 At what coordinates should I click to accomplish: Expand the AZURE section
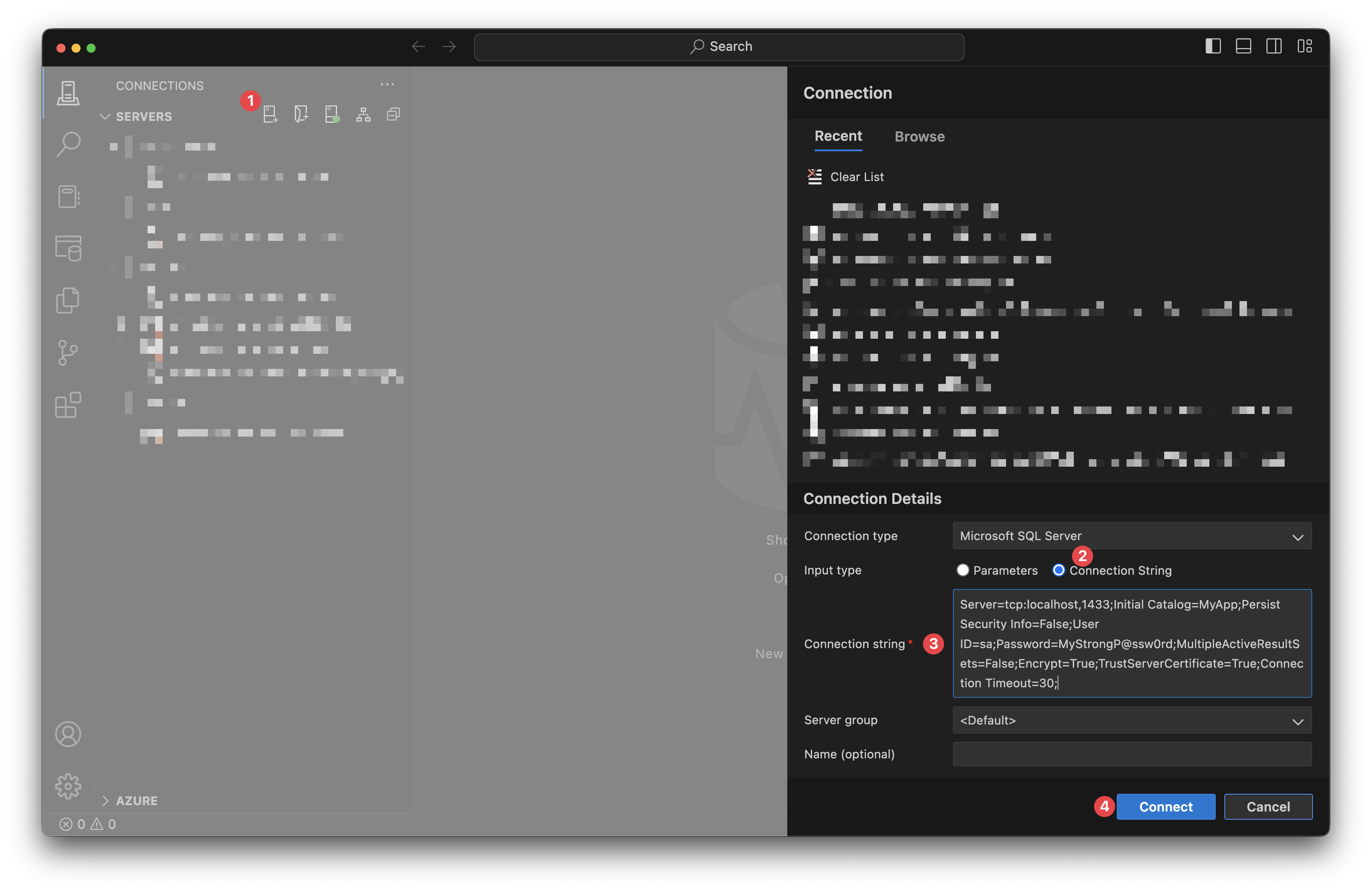137,801
